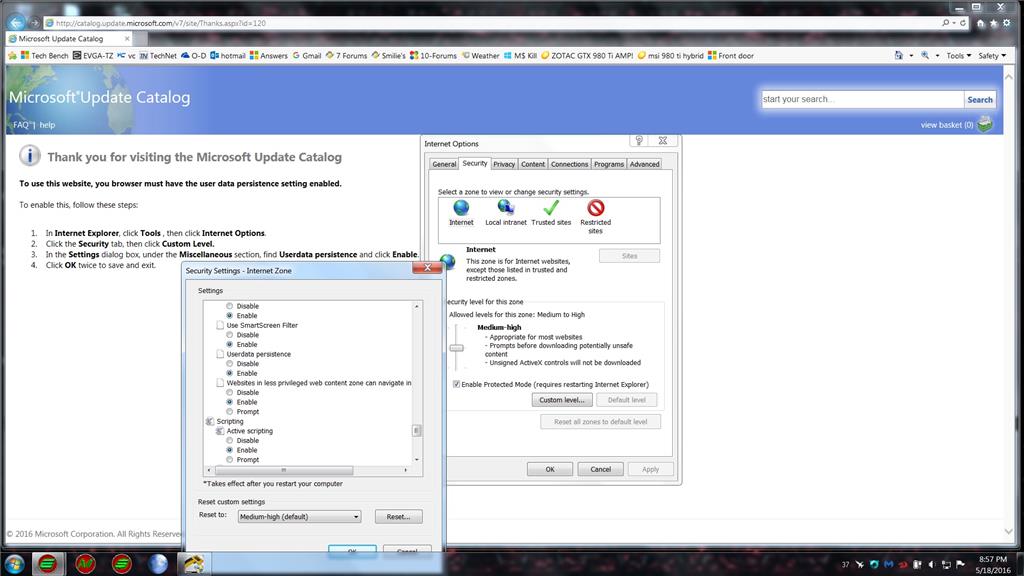Open the ZOTAC GTX 980 Ti AMP! bookmark
Screen dimensions: 1024x576
tap(587, 56)
